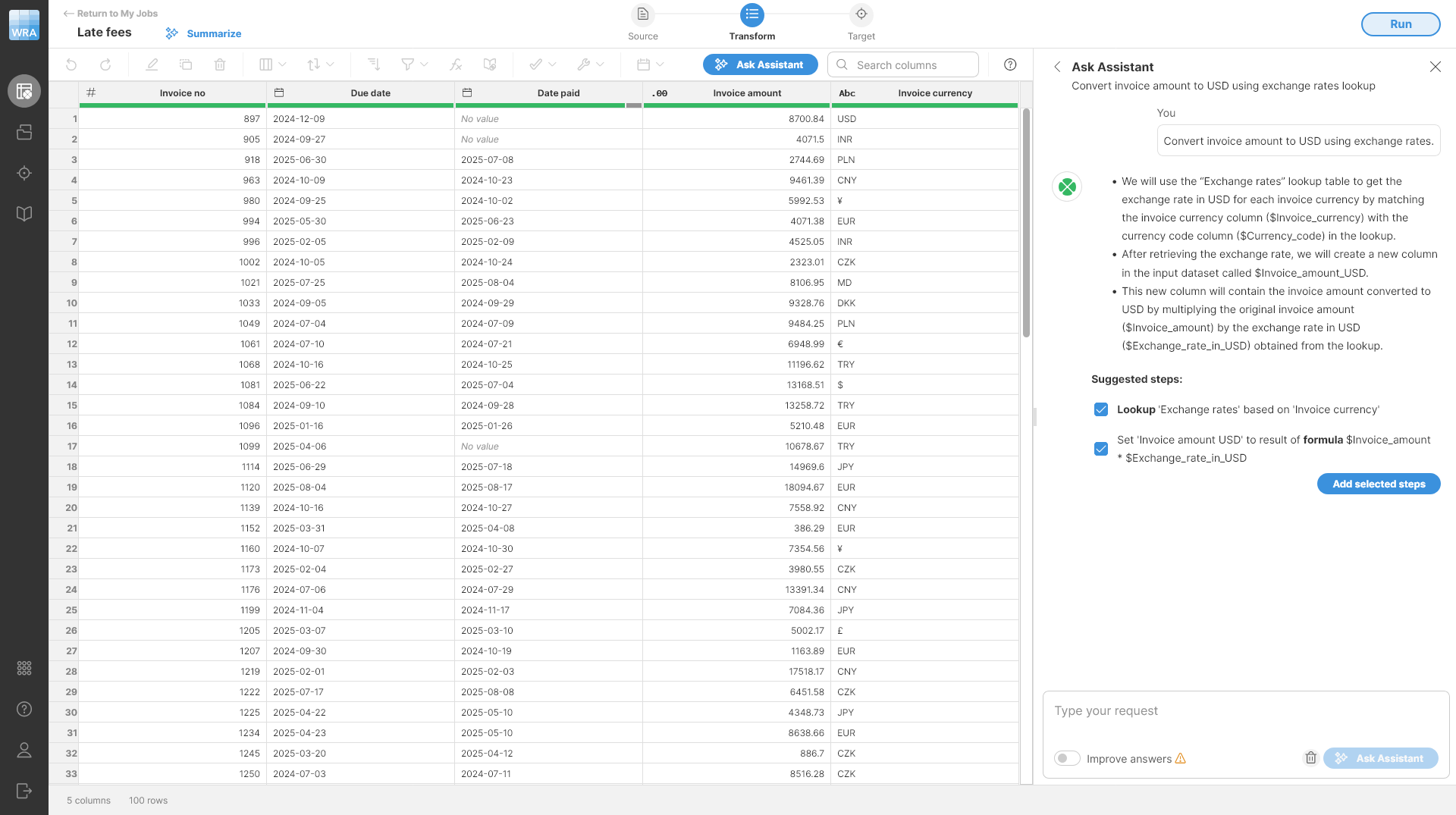Clear chat with trash icon in assistant panel
Image resolution: width=1456 pixels, height=815 pixels.
pos(1310,758)
